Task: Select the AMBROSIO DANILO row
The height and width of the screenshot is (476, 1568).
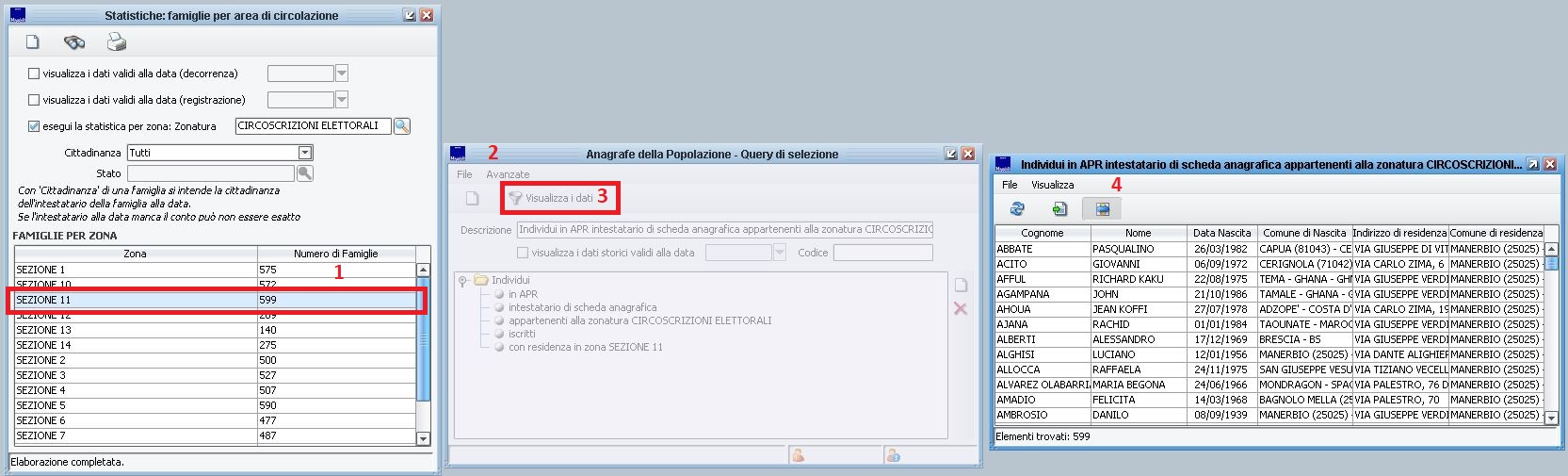Action: tap(1269, 415)
